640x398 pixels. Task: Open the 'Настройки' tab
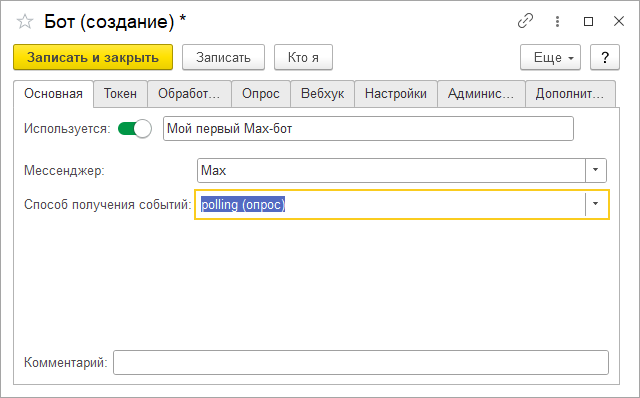coord(396,94)
